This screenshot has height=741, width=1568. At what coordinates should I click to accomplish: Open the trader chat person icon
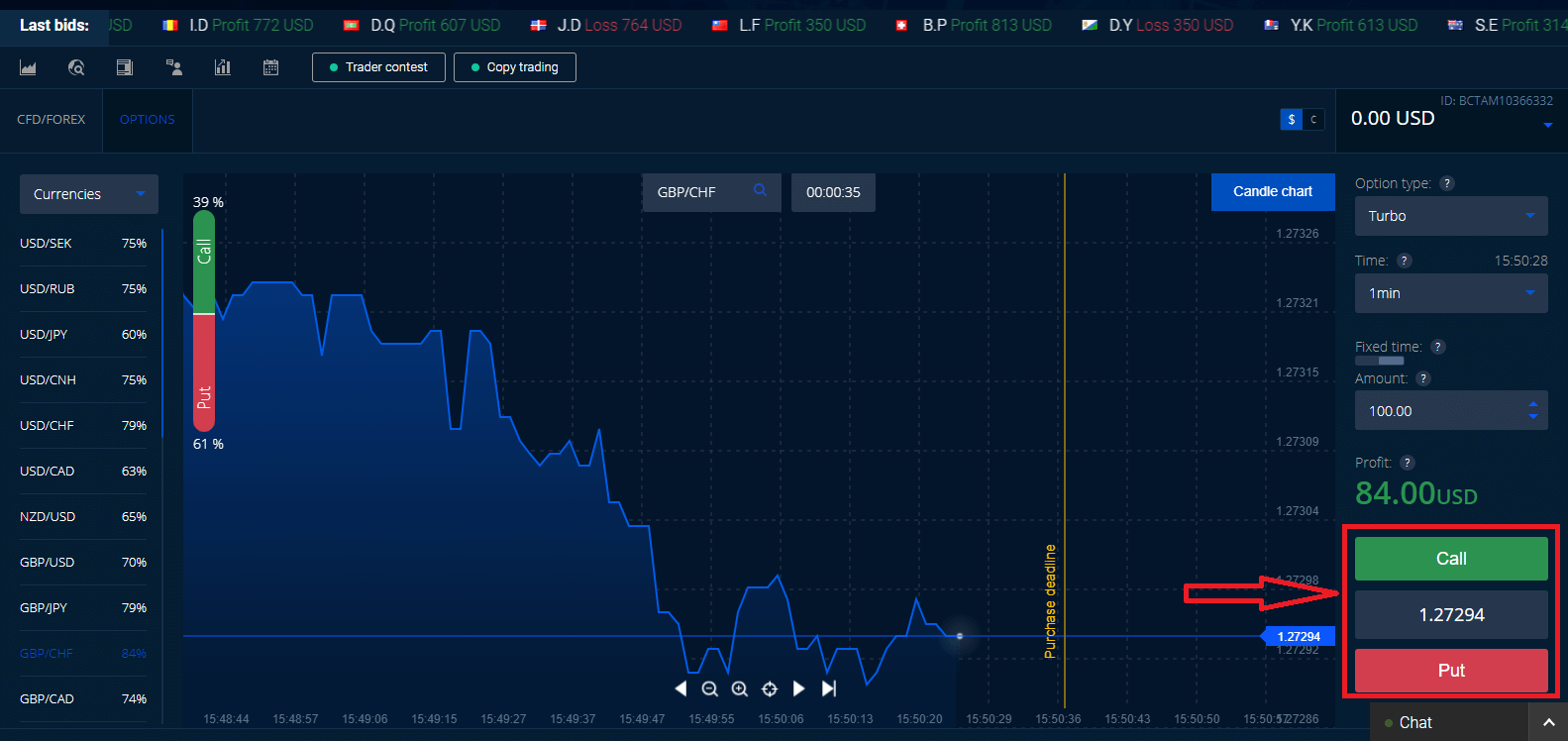coord(174,67)
